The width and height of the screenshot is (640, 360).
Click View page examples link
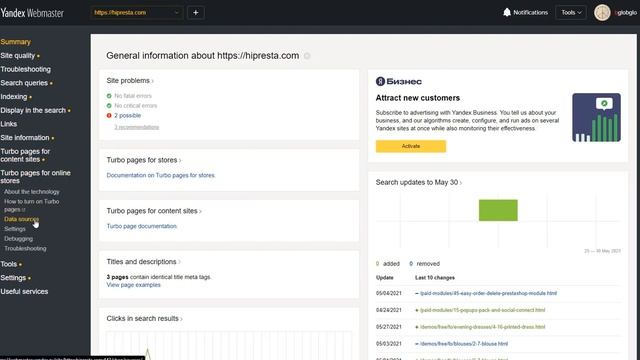click(133, 285)
